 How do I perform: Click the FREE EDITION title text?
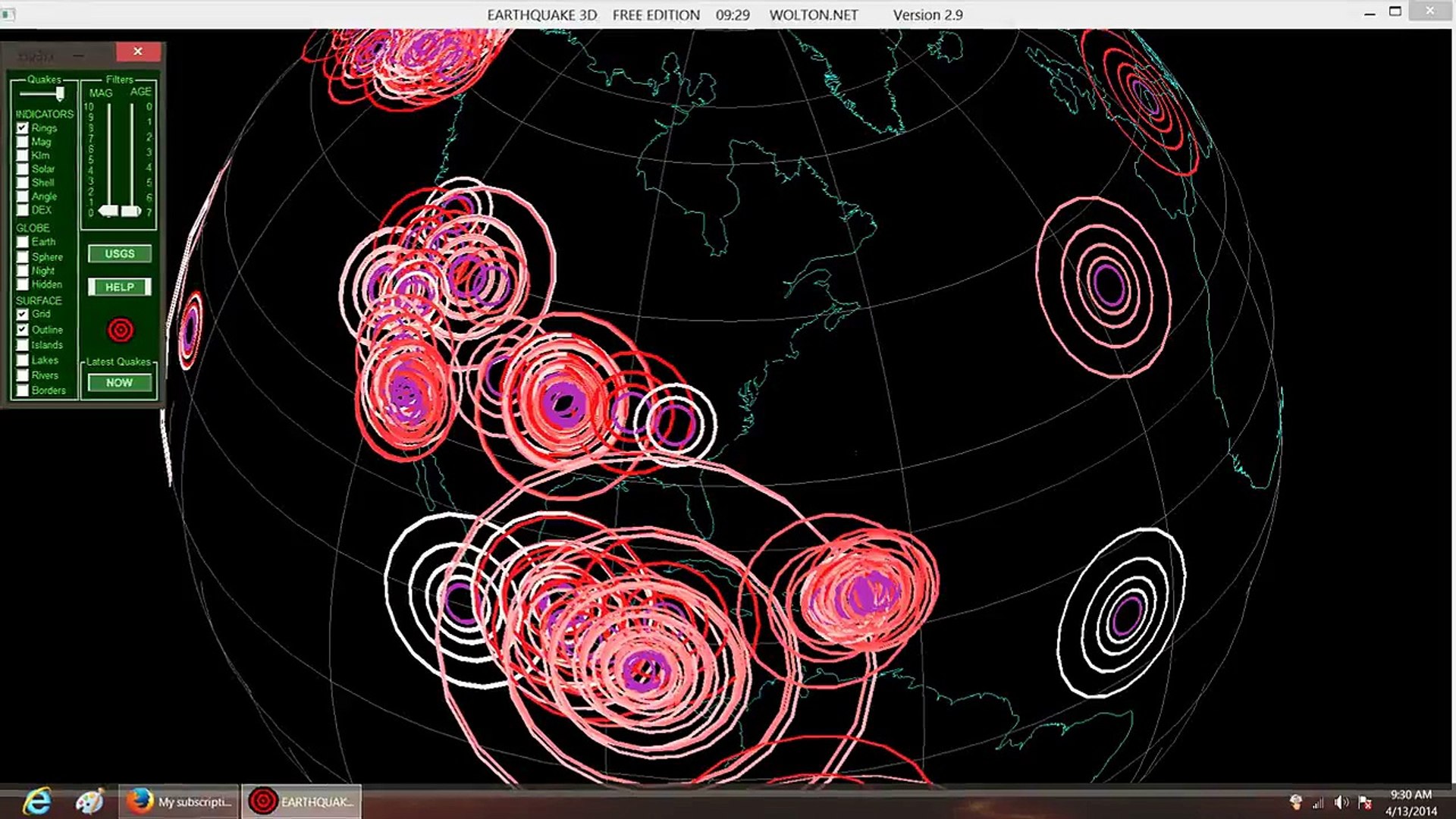[656, 15]
